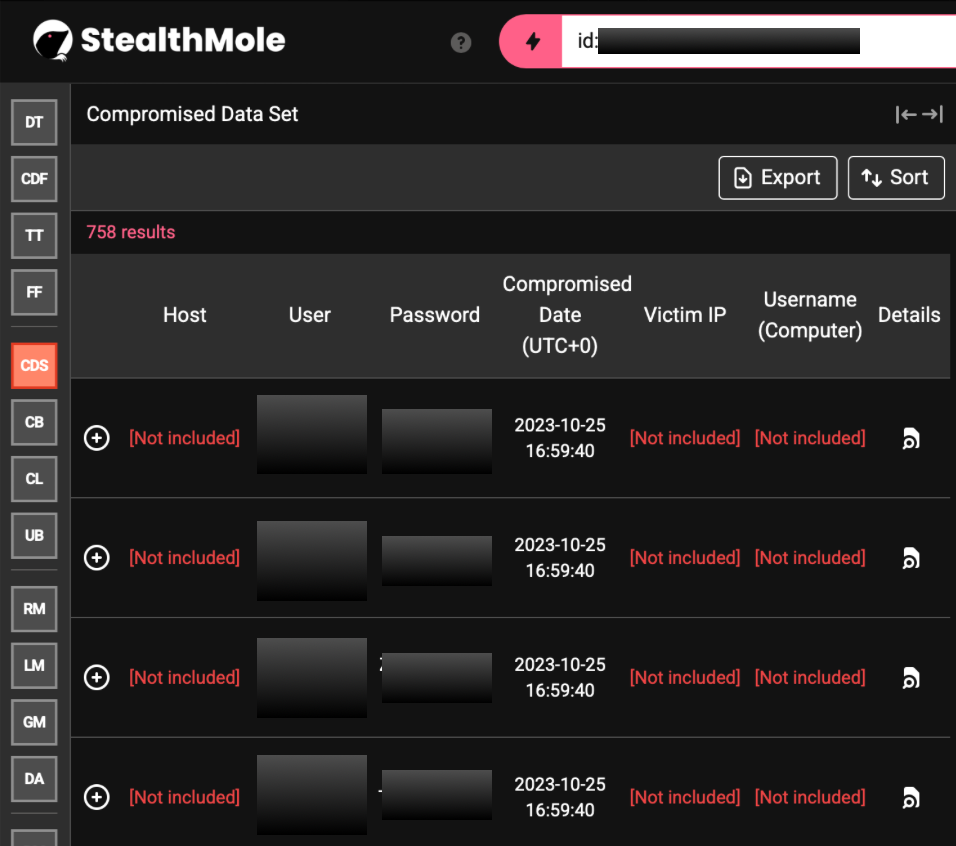Click the StealthMole logo

click(x=159, y=40)
